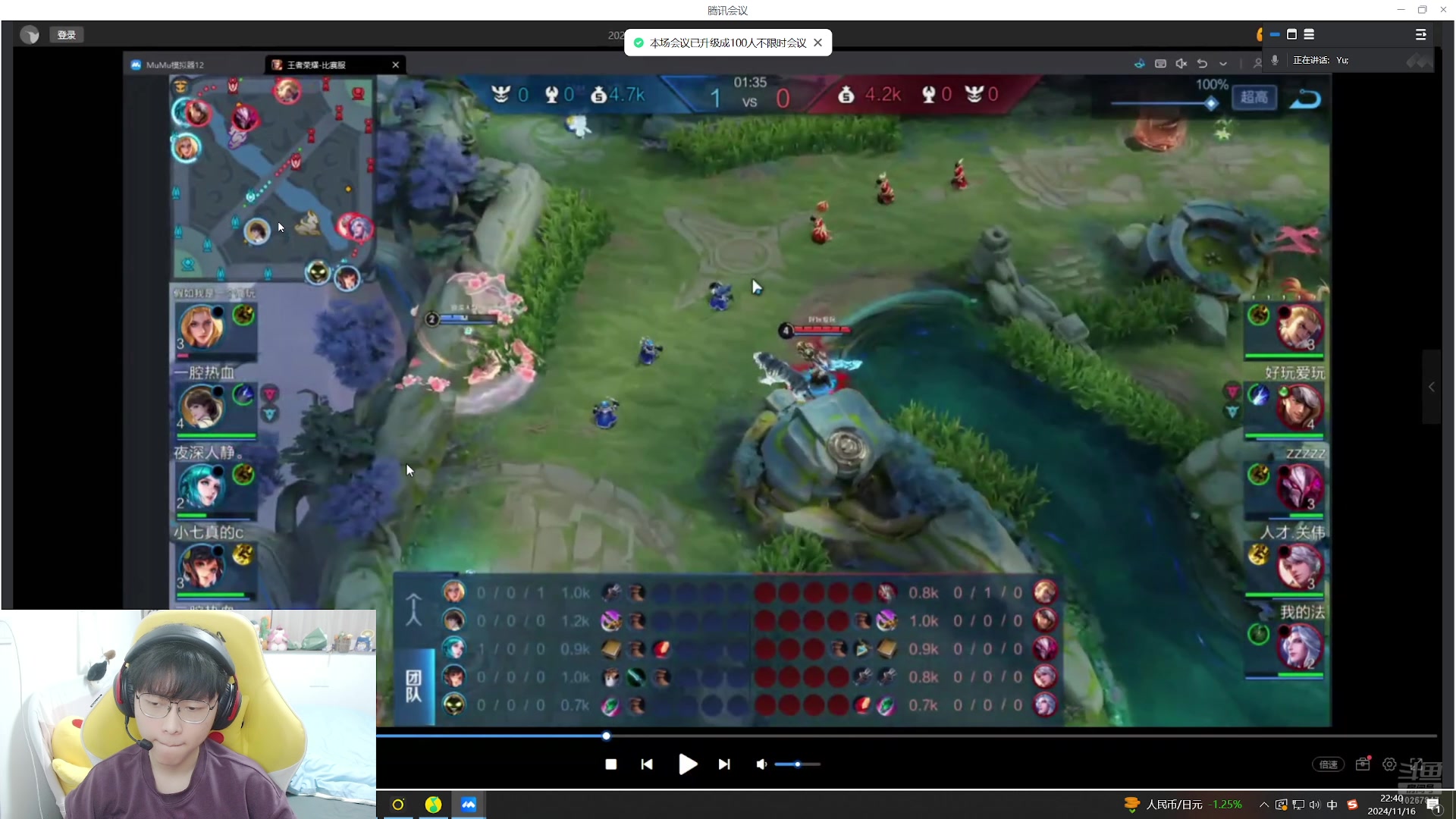Viewport: 1456px width, 819px height.
Task: Open the toolbox icon in the player controls
Action: pos(1363,764)
